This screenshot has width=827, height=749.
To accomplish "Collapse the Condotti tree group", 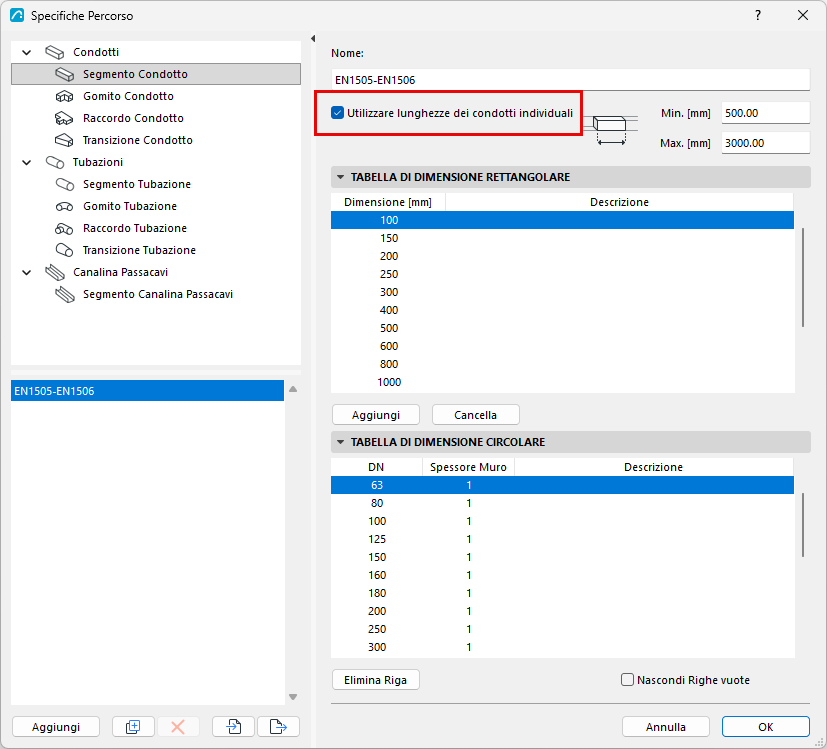I will coord(26,52).
